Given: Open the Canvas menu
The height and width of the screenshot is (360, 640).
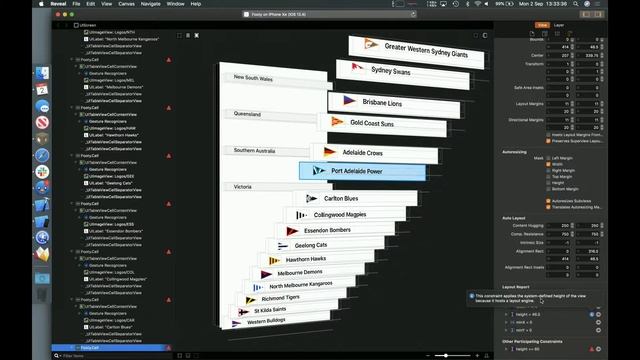Looking at the screenshot, I should pyautogui.click(x=127, y=4).
